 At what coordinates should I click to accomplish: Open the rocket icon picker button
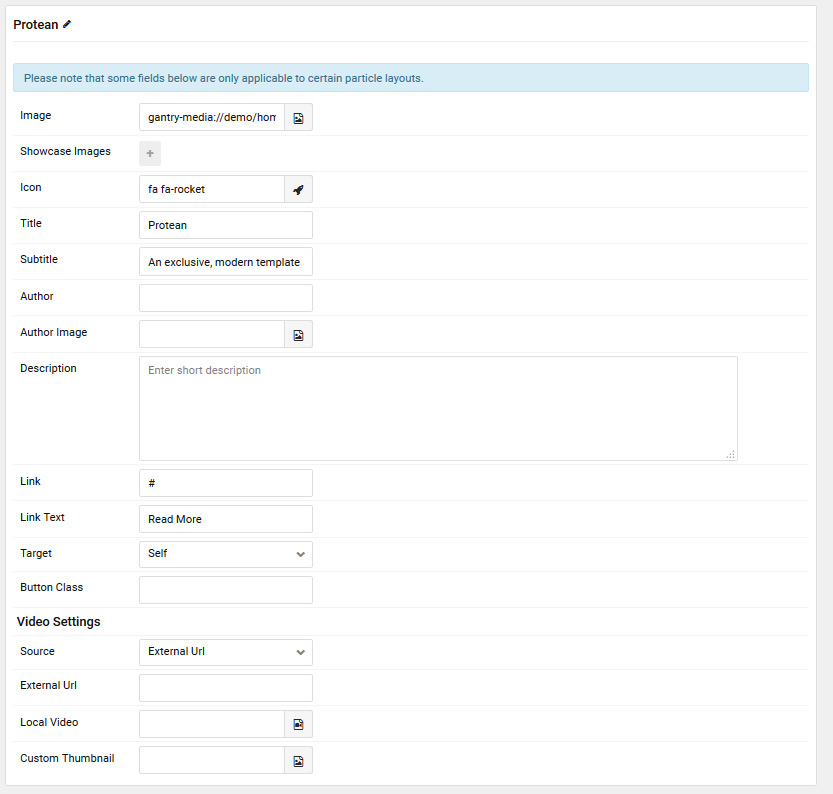point(299,189)
